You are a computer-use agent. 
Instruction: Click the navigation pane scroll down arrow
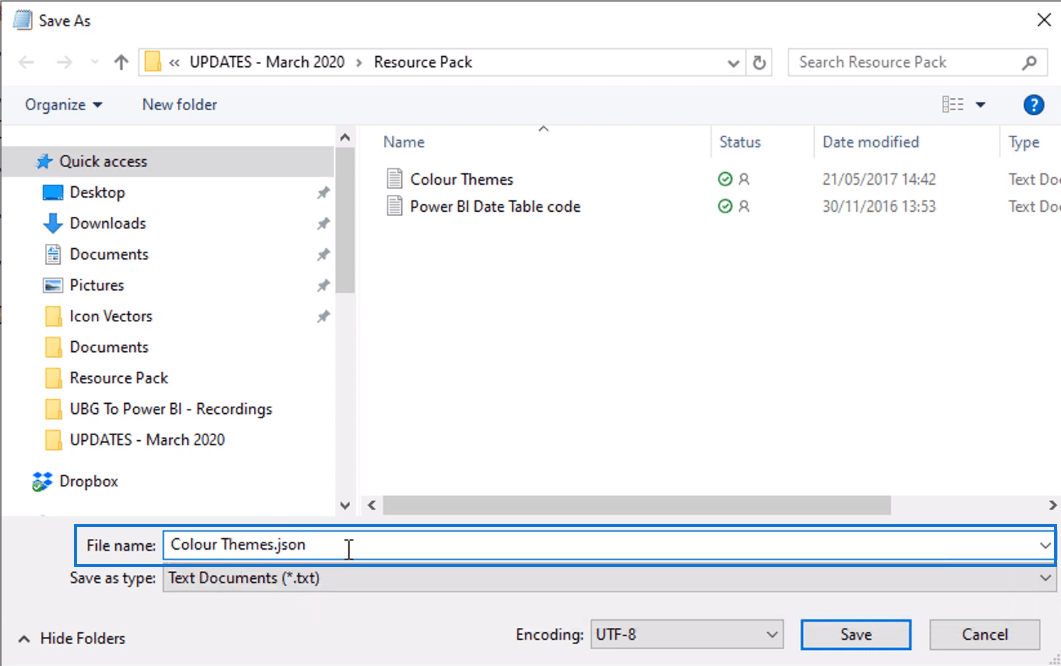[x=345, y=506]
